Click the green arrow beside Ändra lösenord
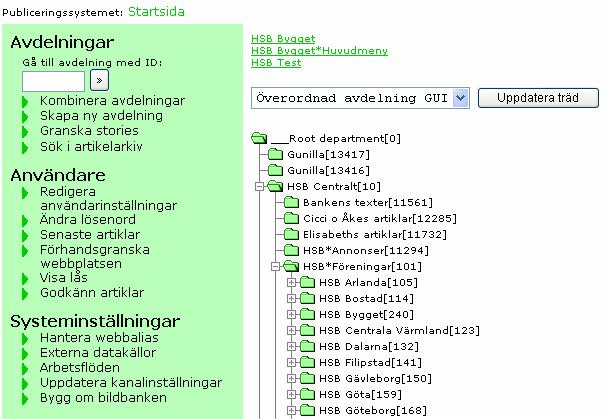Image resolution: width=607 pixels, height=419 pixels. [x=25, y=221]
